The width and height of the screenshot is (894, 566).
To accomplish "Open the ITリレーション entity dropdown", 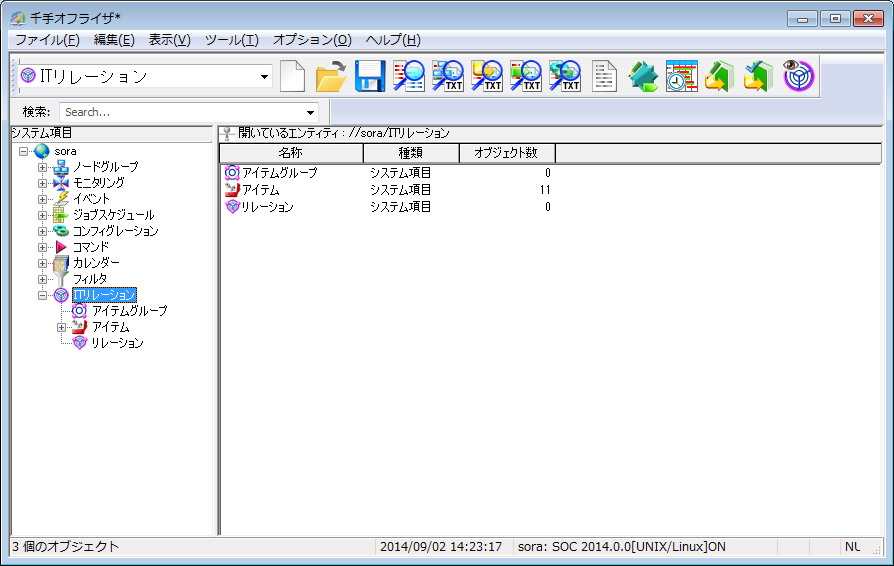I will [264, 76].
